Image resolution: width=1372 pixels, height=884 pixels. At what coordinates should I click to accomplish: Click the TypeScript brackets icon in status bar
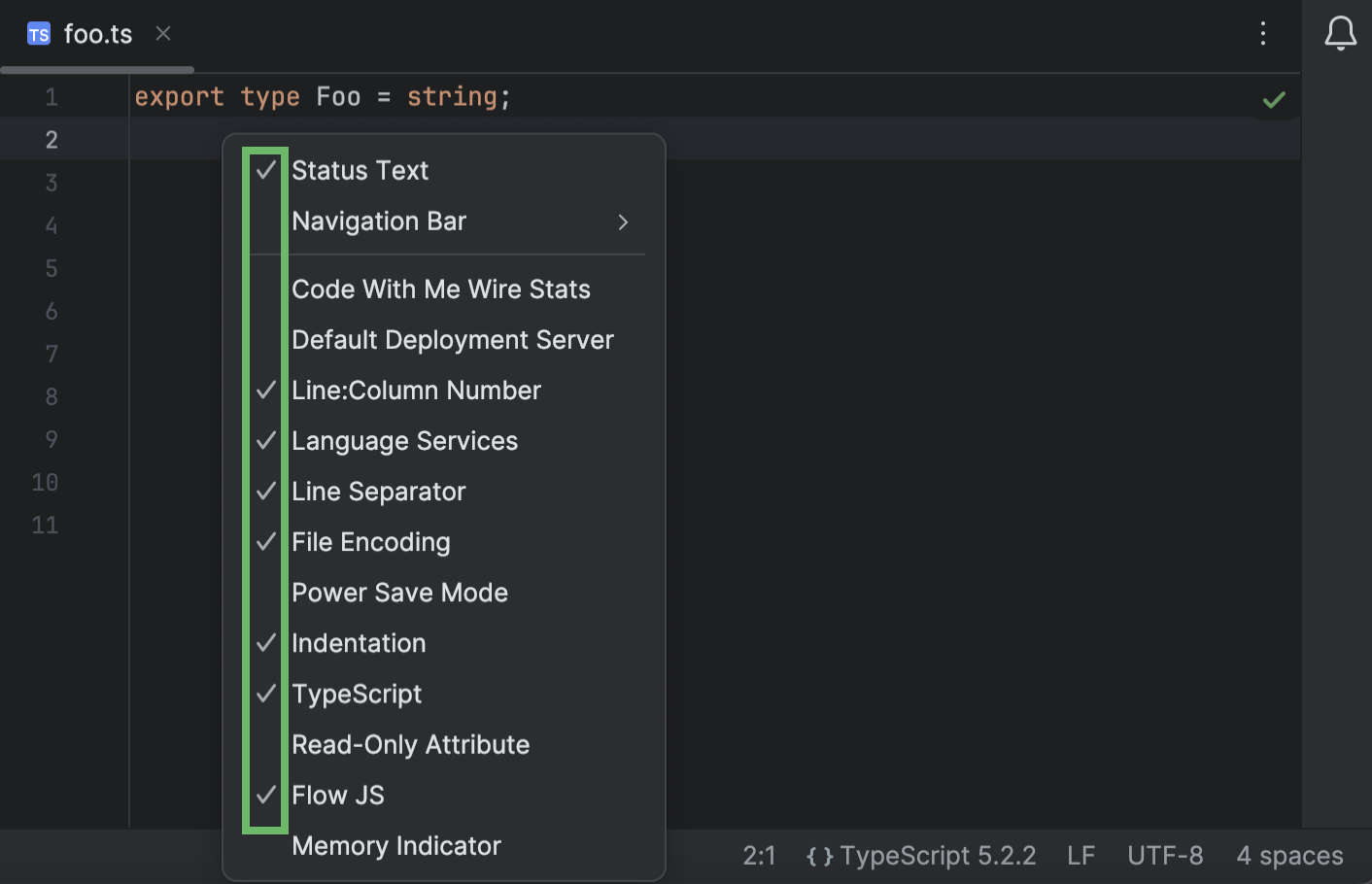(819, 855)
